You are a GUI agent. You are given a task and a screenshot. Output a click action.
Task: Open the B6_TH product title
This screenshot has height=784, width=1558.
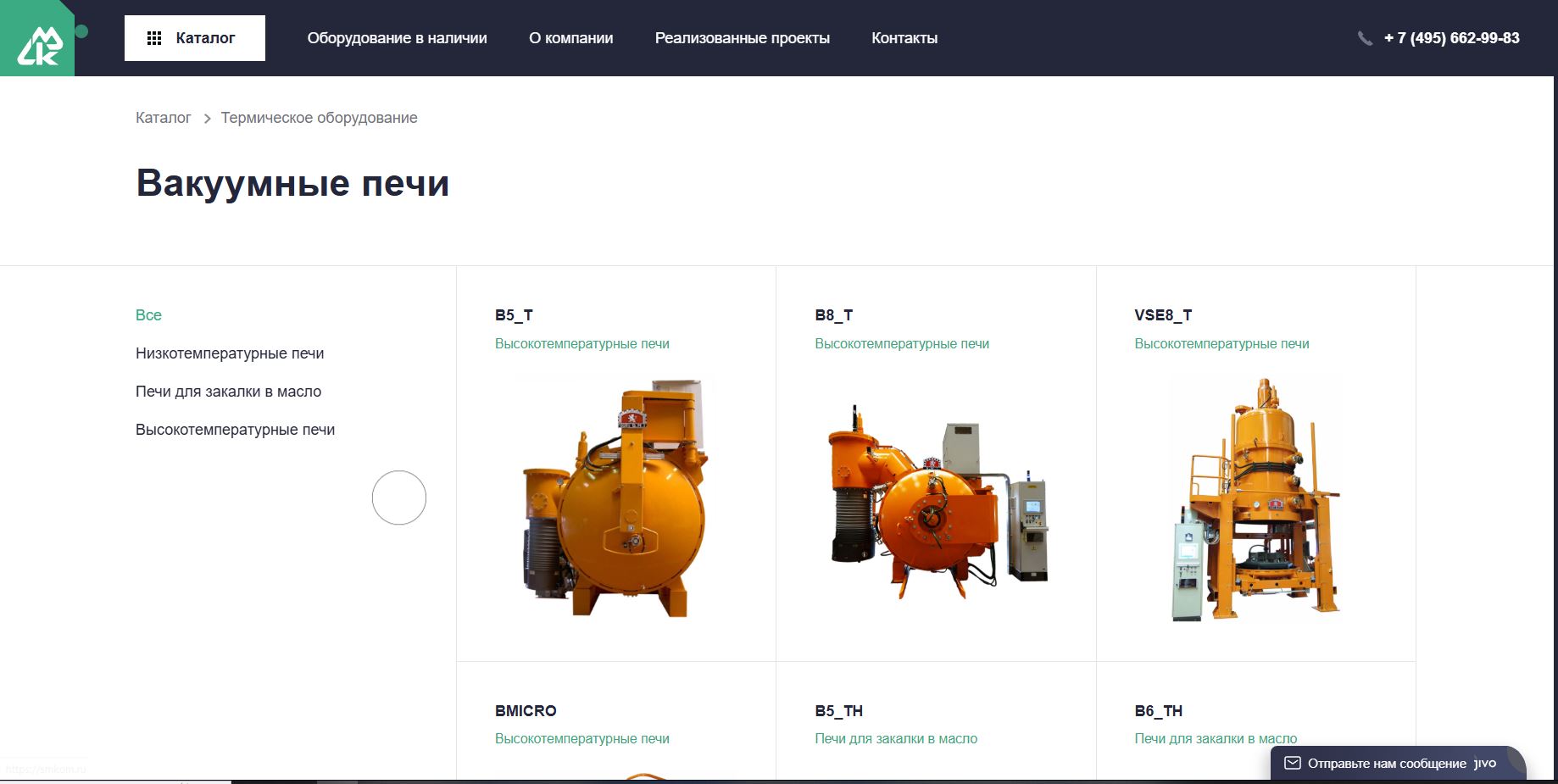tap(1158, 711)
